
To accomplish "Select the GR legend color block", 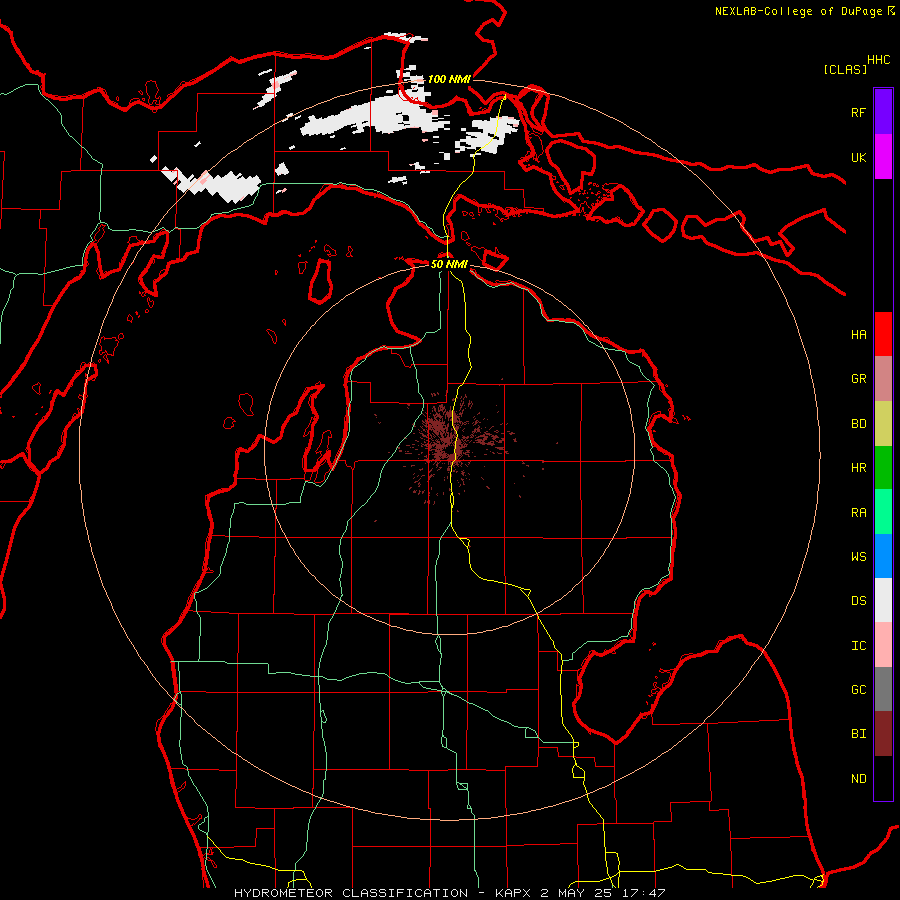I will 883,378.
